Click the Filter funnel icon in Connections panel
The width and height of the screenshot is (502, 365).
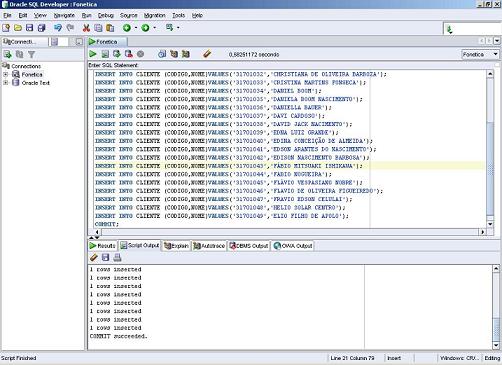click(31, 54)
